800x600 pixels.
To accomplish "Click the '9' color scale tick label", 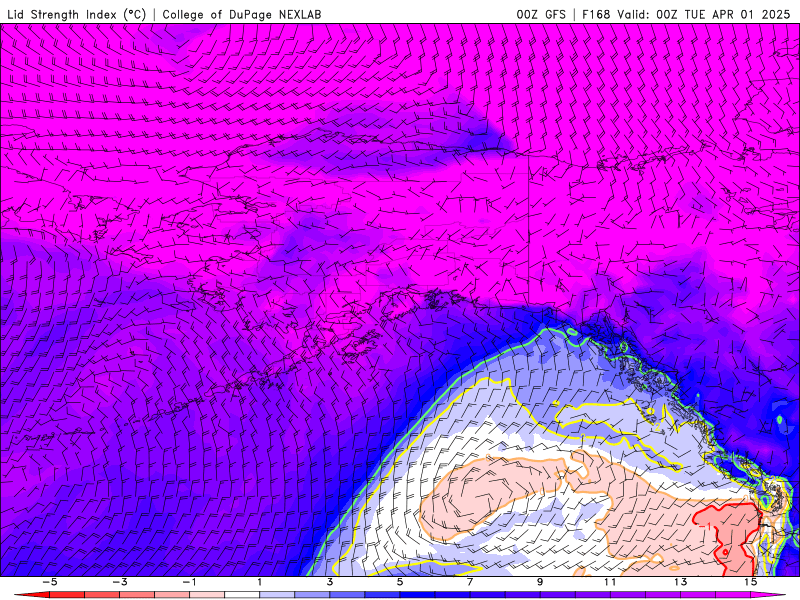I will pyautogui.click(x=540, y=582).
